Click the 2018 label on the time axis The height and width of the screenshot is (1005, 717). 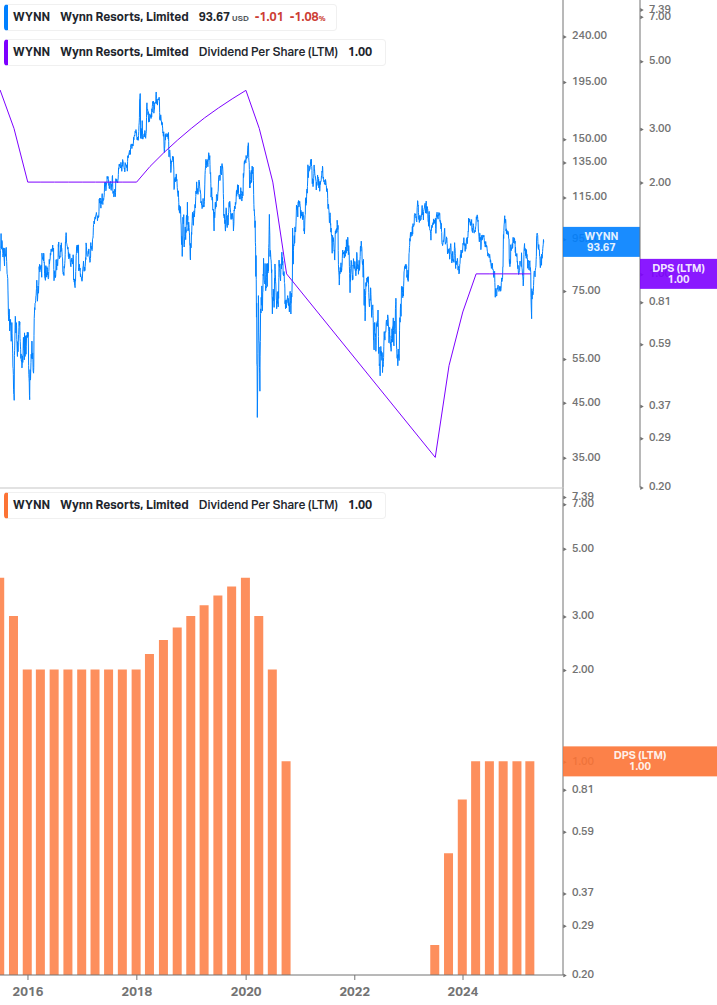[137, 992]
